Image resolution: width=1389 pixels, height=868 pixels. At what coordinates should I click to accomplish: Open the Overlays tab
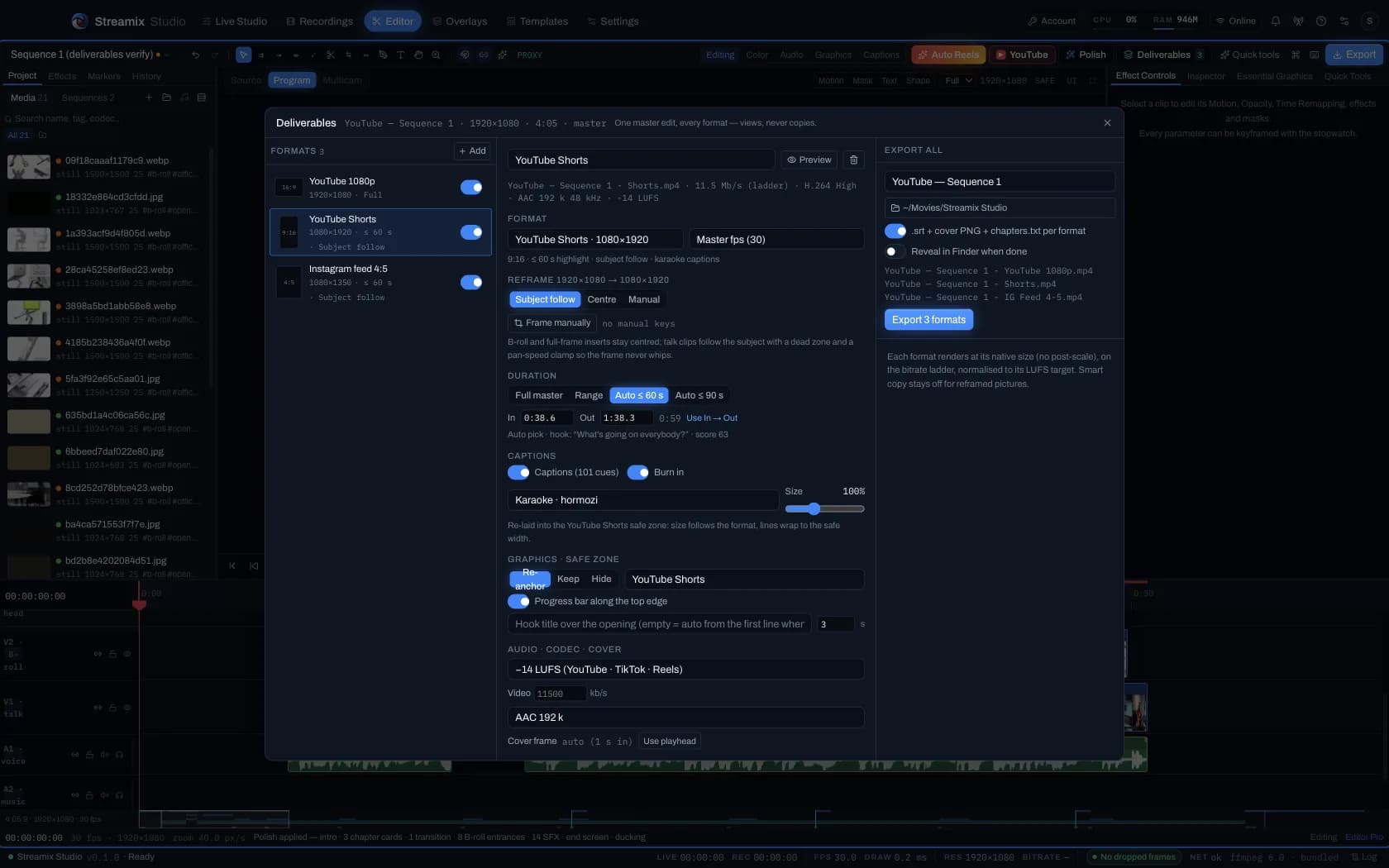point(460,21)
